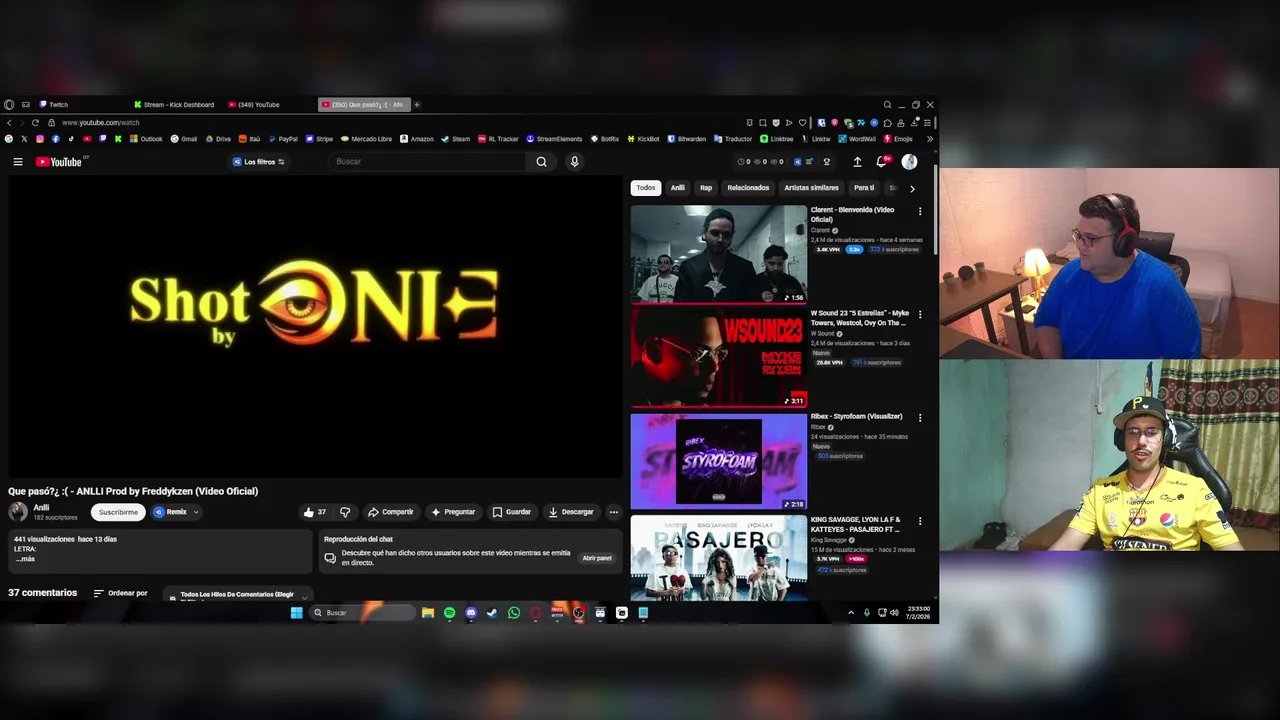Open the more actions ellipsis under the video
Viewport: 1280px width, 720px height.
coord(614,512)
